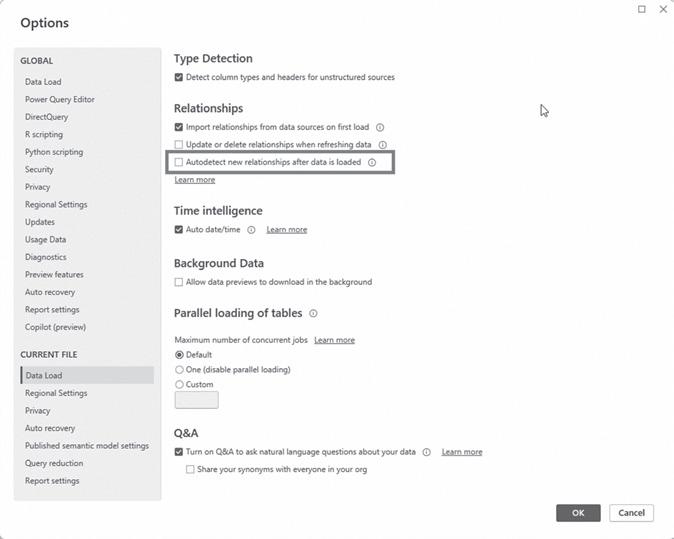
Task: Choose the Custom parallel loading radio button
Action: click(180, 384)
